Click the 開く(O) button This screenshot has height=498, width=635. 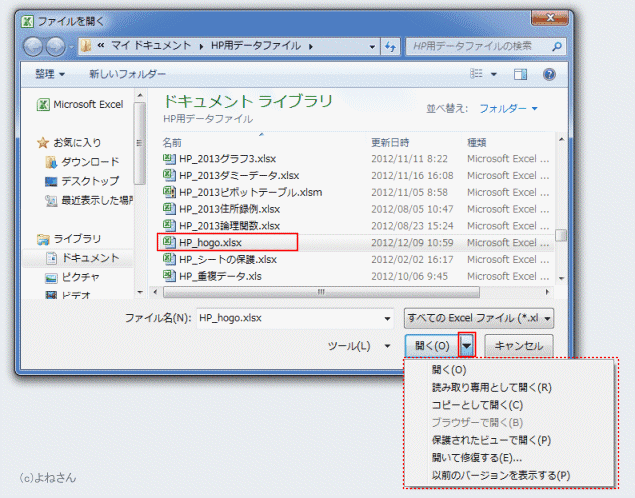pos(432,346)
